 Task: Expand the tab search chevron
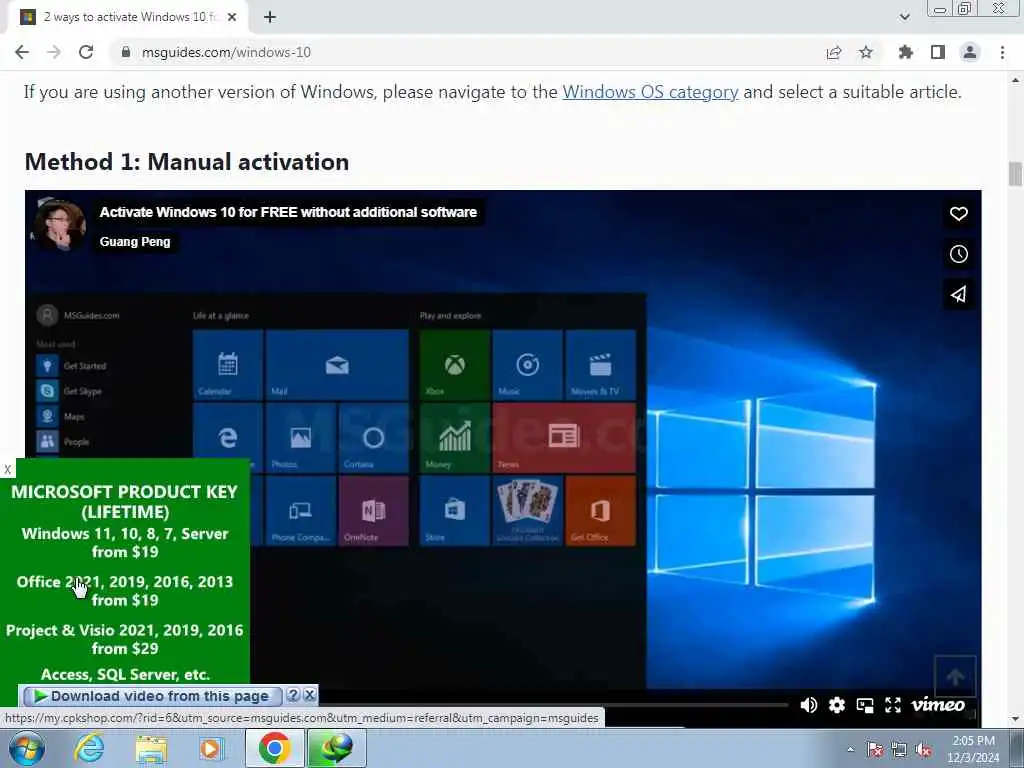click(x=904, y=17)
